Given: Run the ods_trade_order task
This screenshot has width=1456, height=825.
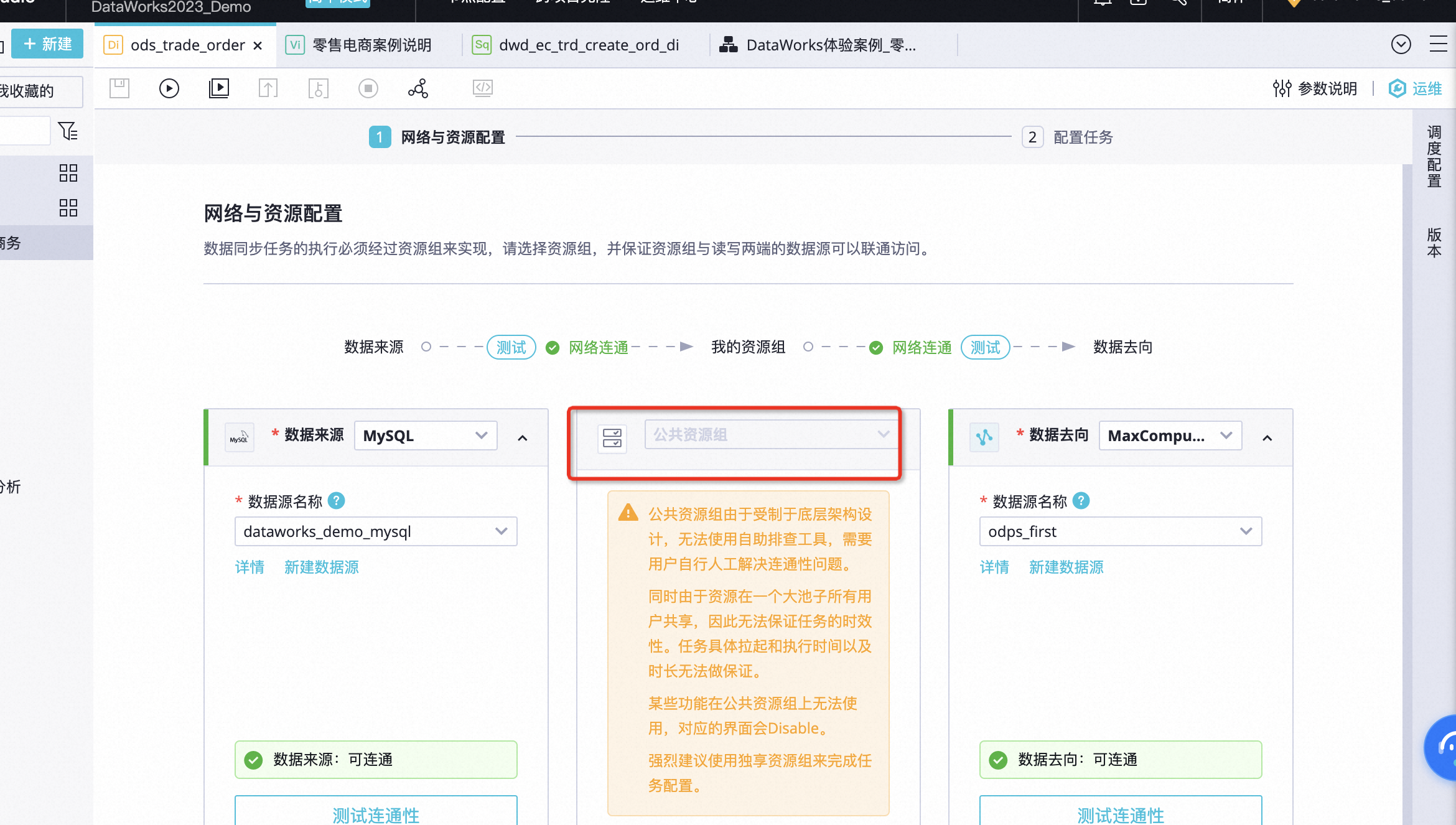Looking at the screenshot, I should point(169,88).
